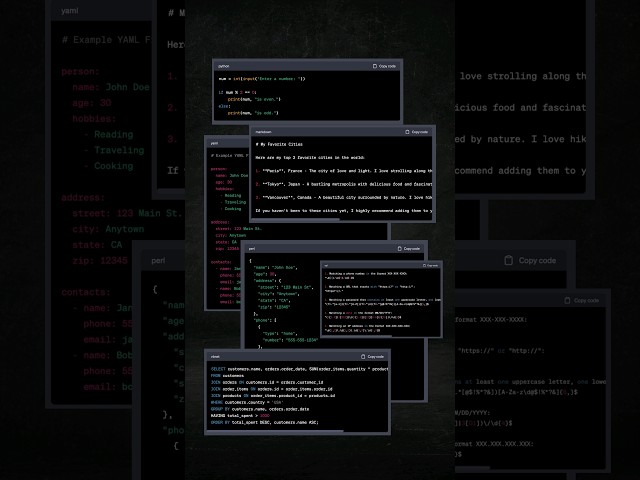Image resolution: width=640 pixels, height=480 pixels.
Task: Click the 'JOIN order_items ON orders.id' line
Action: pos(272,389)
